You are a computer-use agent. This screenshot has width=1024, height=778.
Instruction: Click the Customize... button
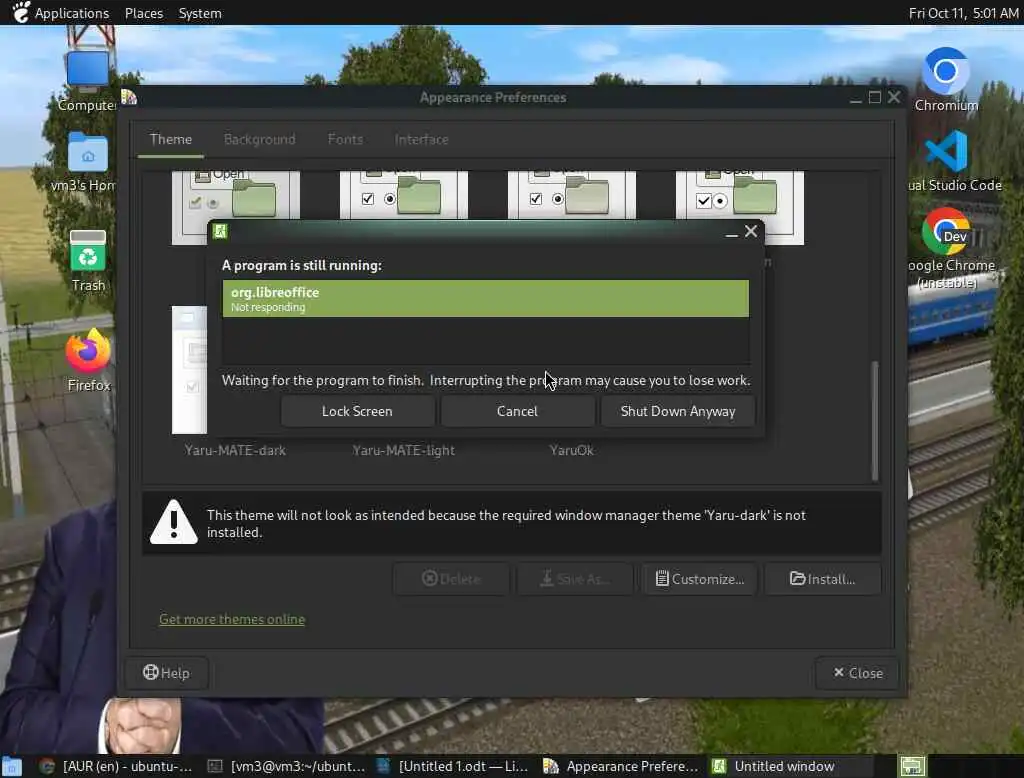coord(699,579)
